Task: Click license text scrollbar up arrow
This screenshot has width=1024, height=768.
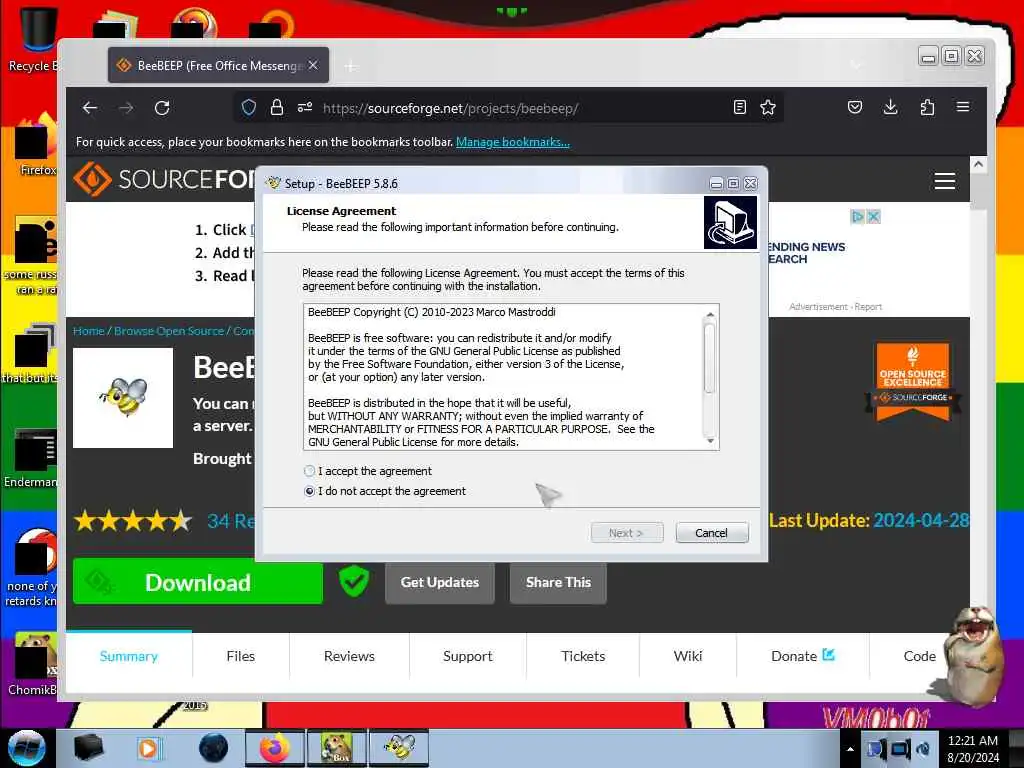Action: (x=710, y=315)
